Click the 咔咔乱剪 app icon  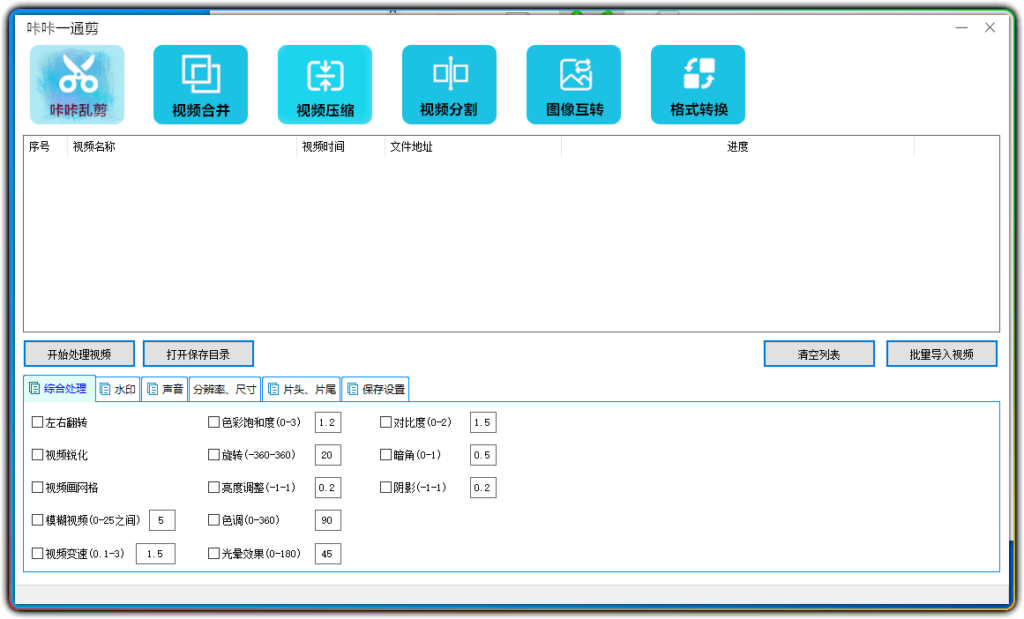tap(77, 84)
